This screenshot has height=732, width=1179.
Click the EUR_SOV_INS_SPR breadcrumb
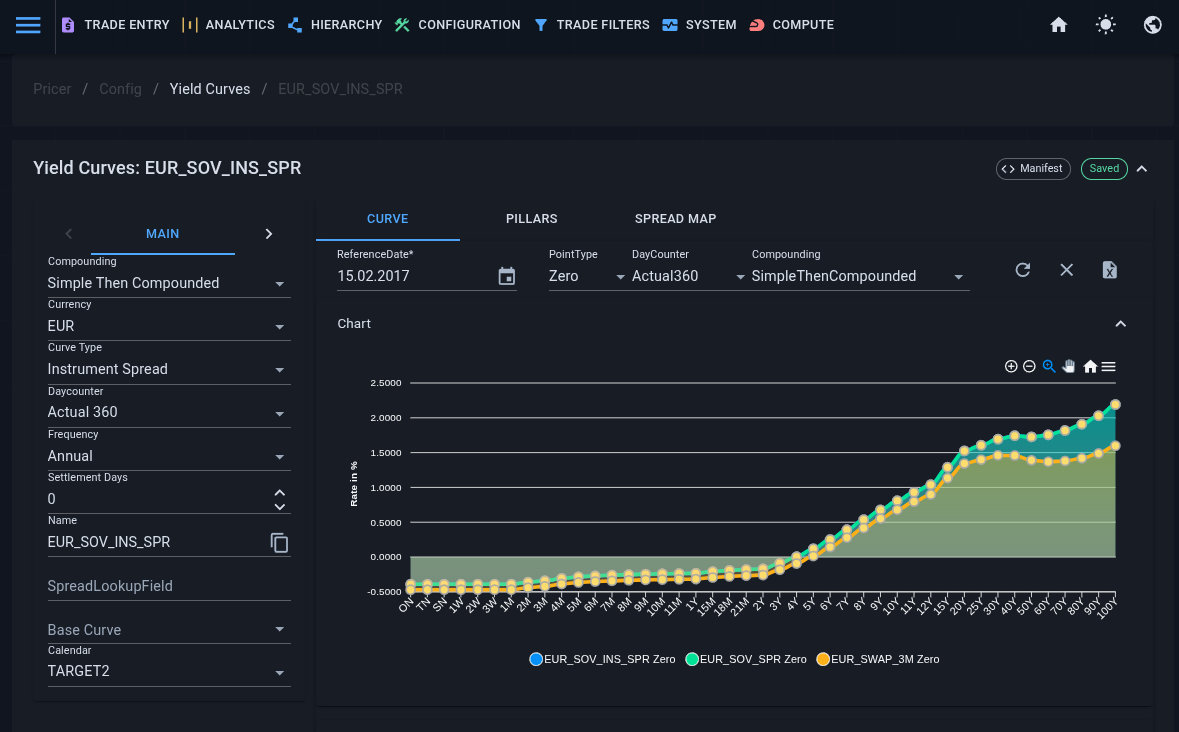340,89
